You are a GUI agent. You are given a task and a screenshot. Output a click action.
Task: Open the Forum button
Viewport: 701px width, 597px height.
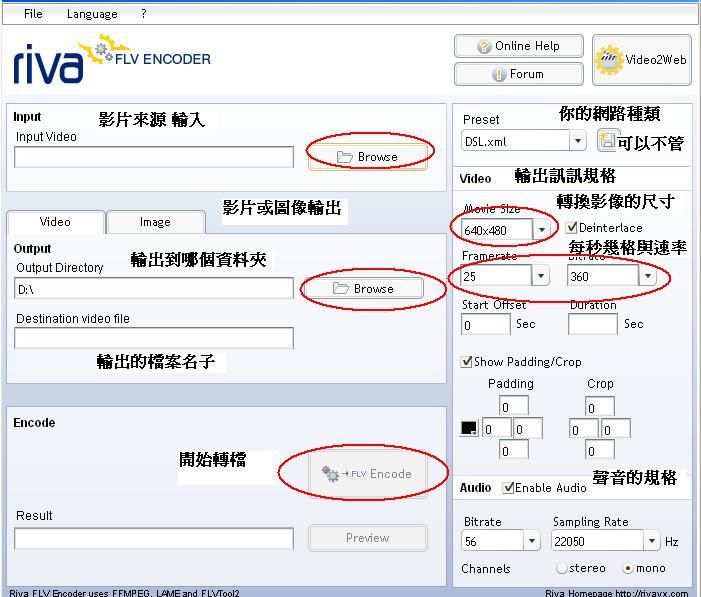pos(519,74)
